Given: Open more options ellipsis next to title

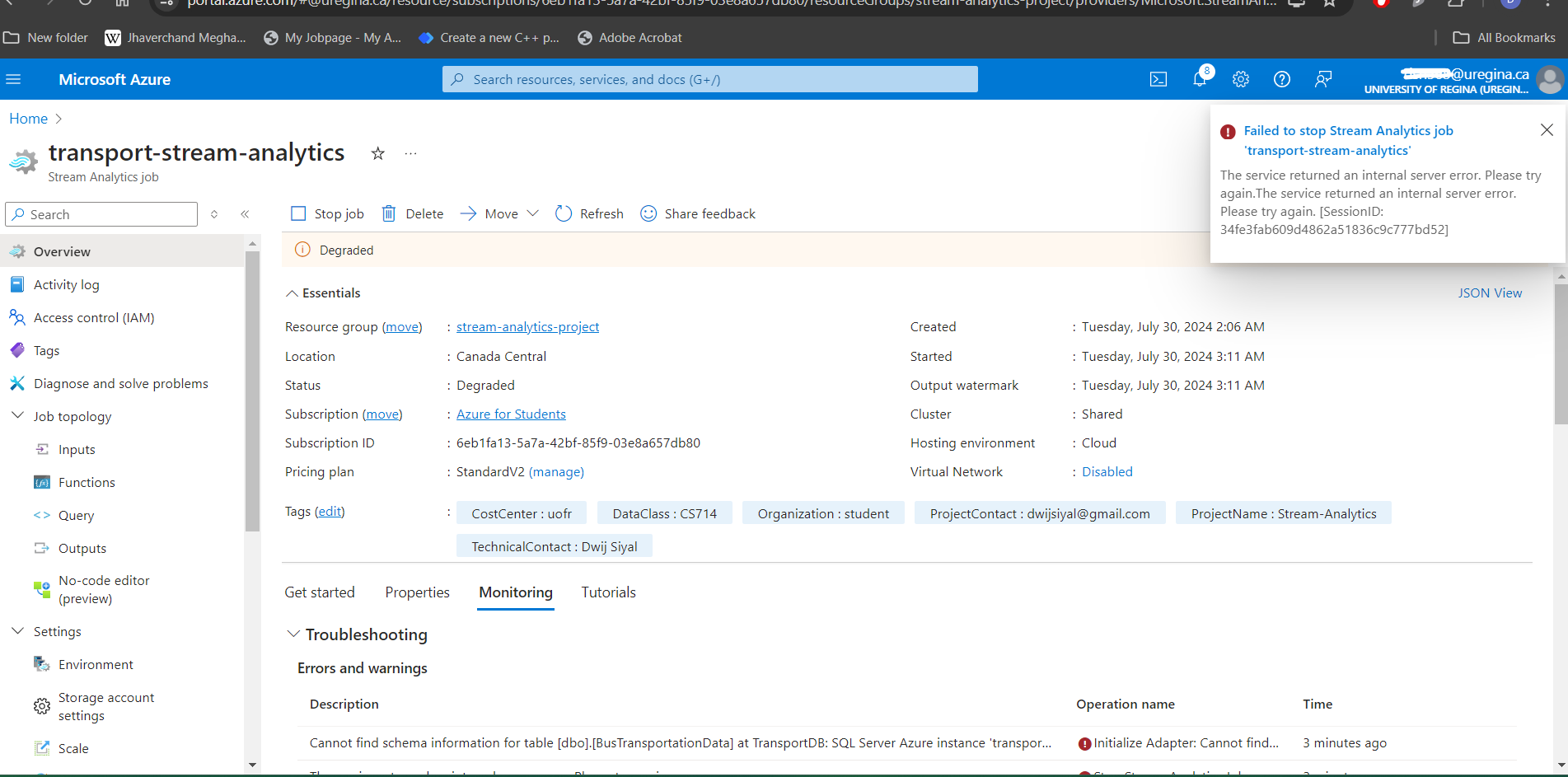Looking at the screenshot, I should pos(410,153).
